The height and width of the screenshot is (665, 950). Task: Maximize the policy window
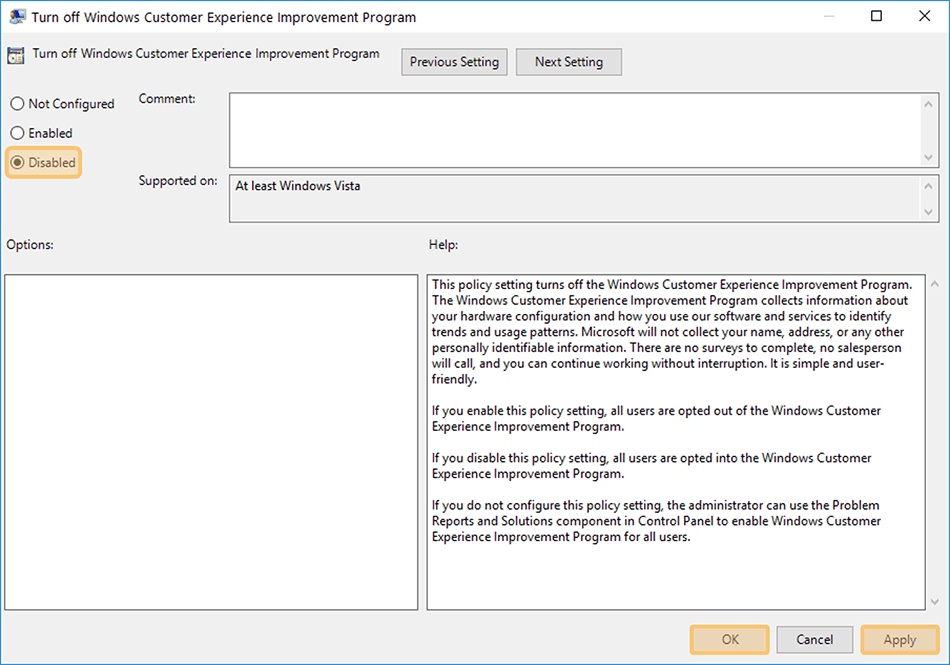pyautogui.click(x=876, y=16)
